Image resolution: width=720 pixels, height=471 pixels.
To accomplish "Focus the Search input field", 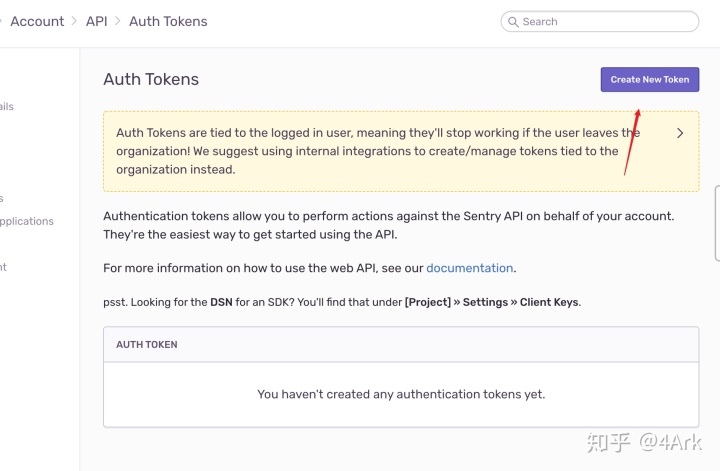I will pyautogui.click(x=600, y=22).
